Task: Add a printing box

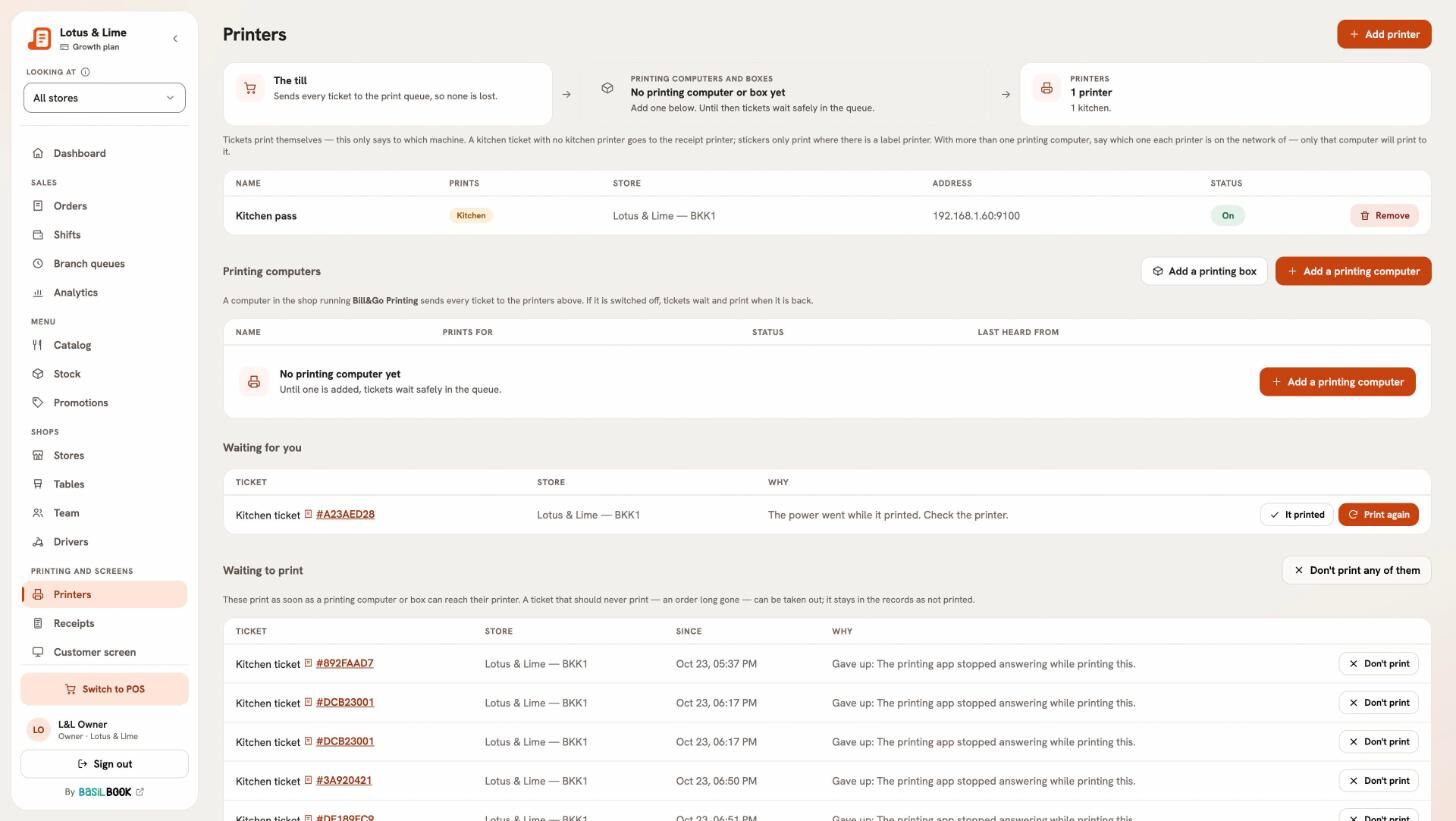Action: (1204, 271)
